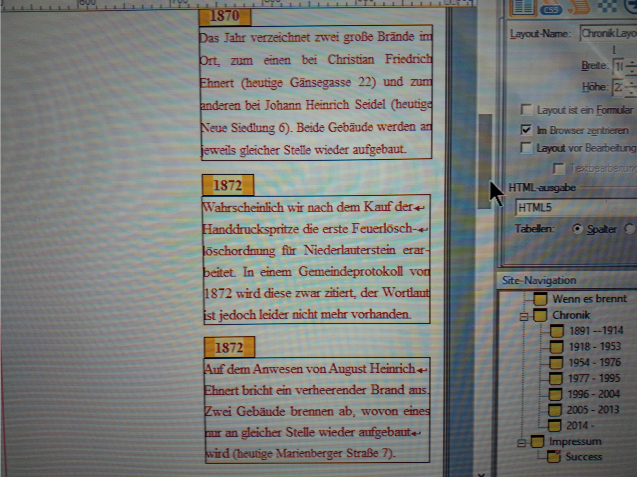Select the 'Success' page in the tree
The image size is (637, 477).
[x=584, y=457]
